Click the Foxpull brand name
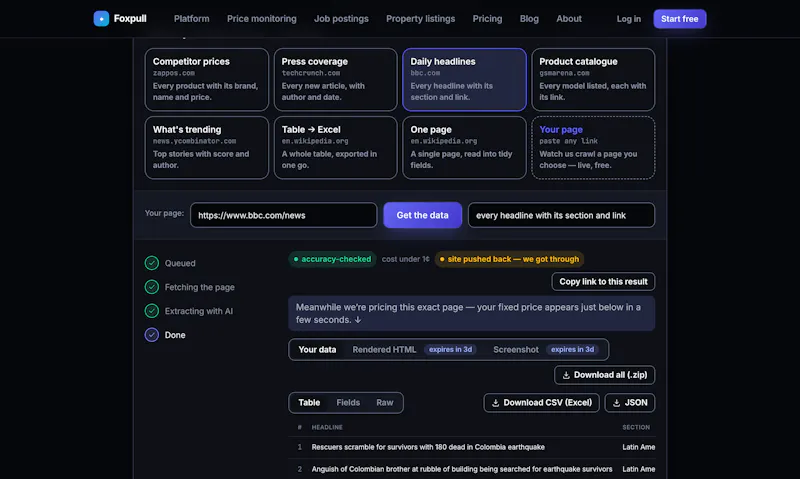 [130, 19]
